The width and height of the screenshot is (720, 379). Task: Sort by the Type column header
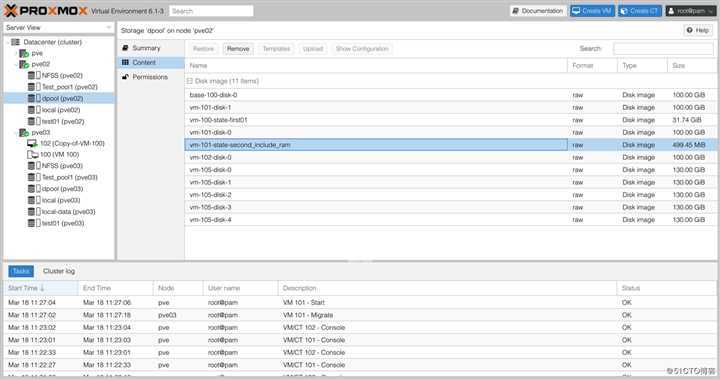(x=642, y=66)
